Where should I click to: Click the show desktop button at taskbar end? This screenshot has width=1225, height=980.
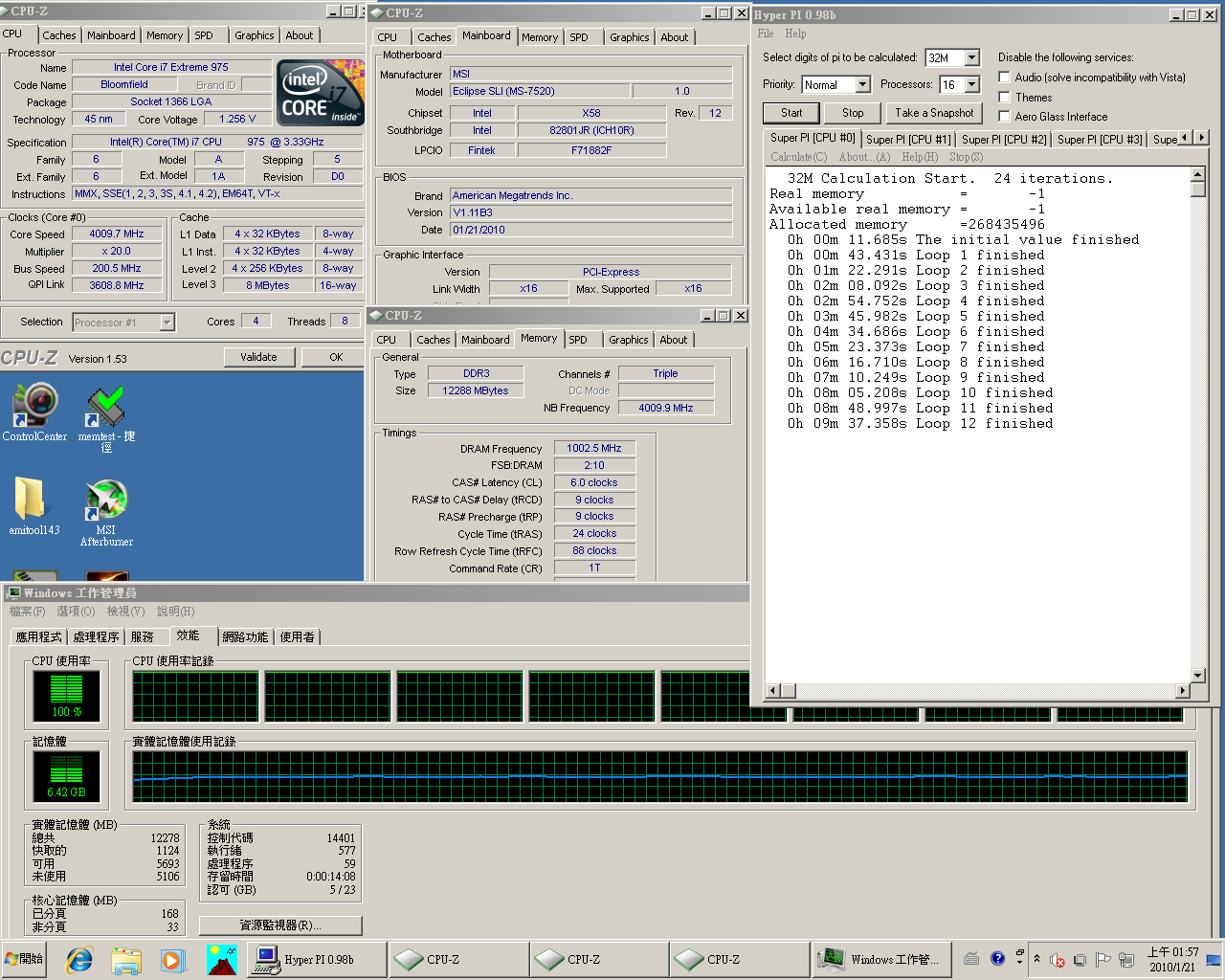click(x=1214, y=959)
